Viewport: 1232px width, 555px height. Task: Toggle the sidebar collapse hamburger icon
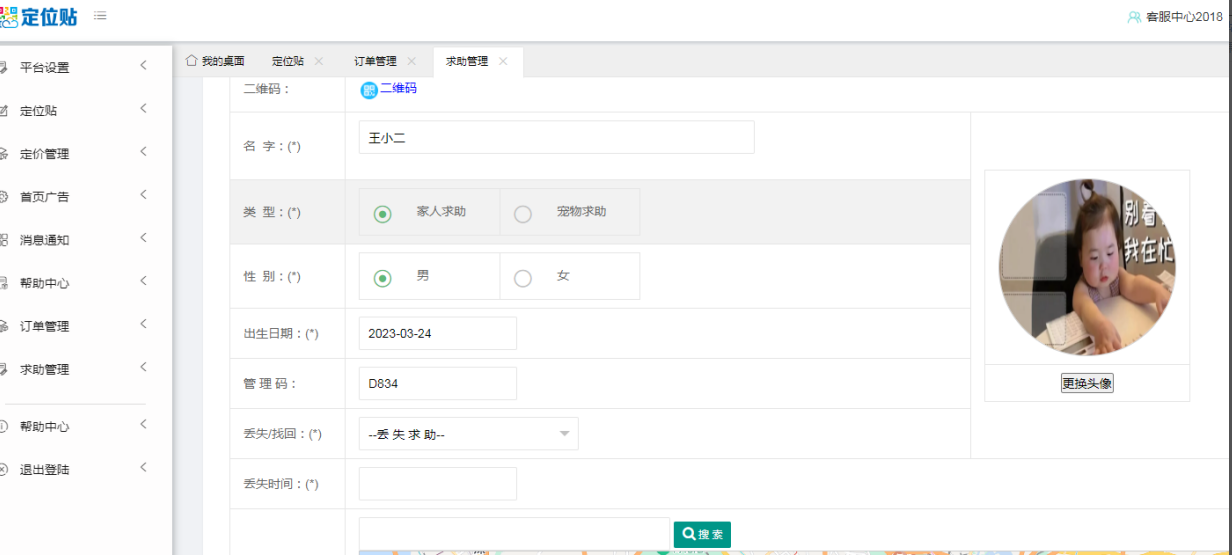point(100,16)
